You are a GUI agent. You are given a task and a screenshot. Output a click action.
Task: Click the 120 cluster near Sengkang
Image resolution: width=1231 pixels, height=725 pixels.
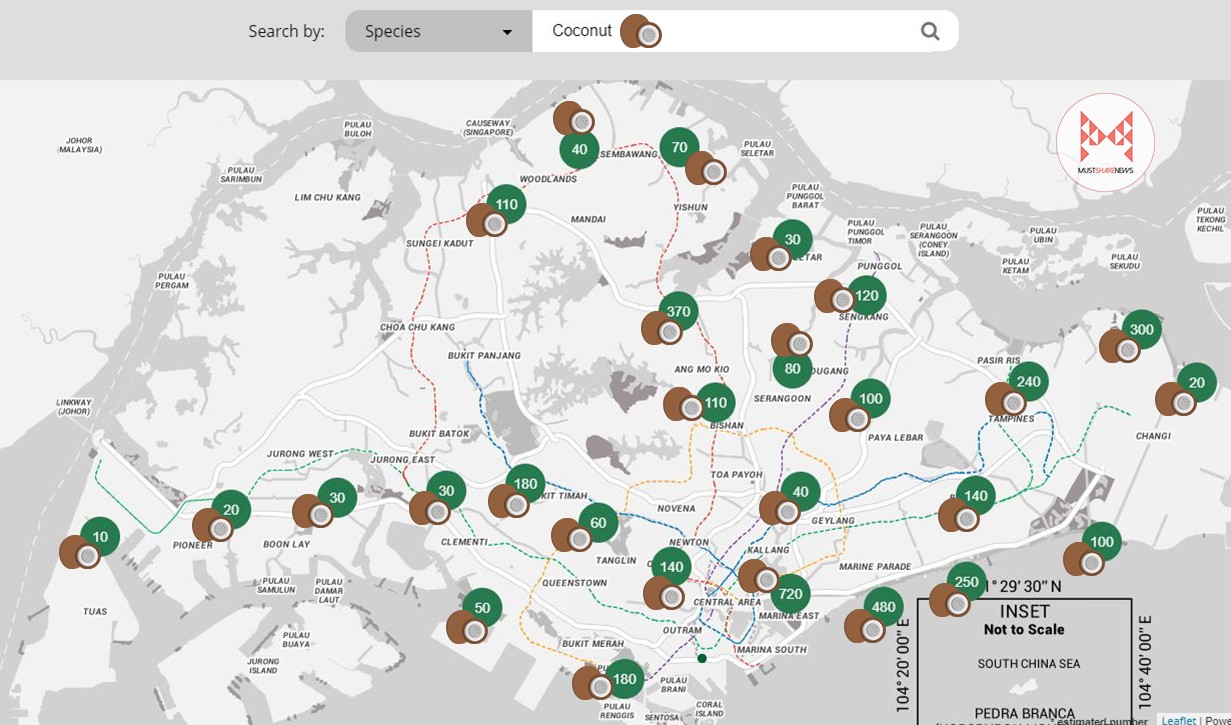click(x=867, y=295)
